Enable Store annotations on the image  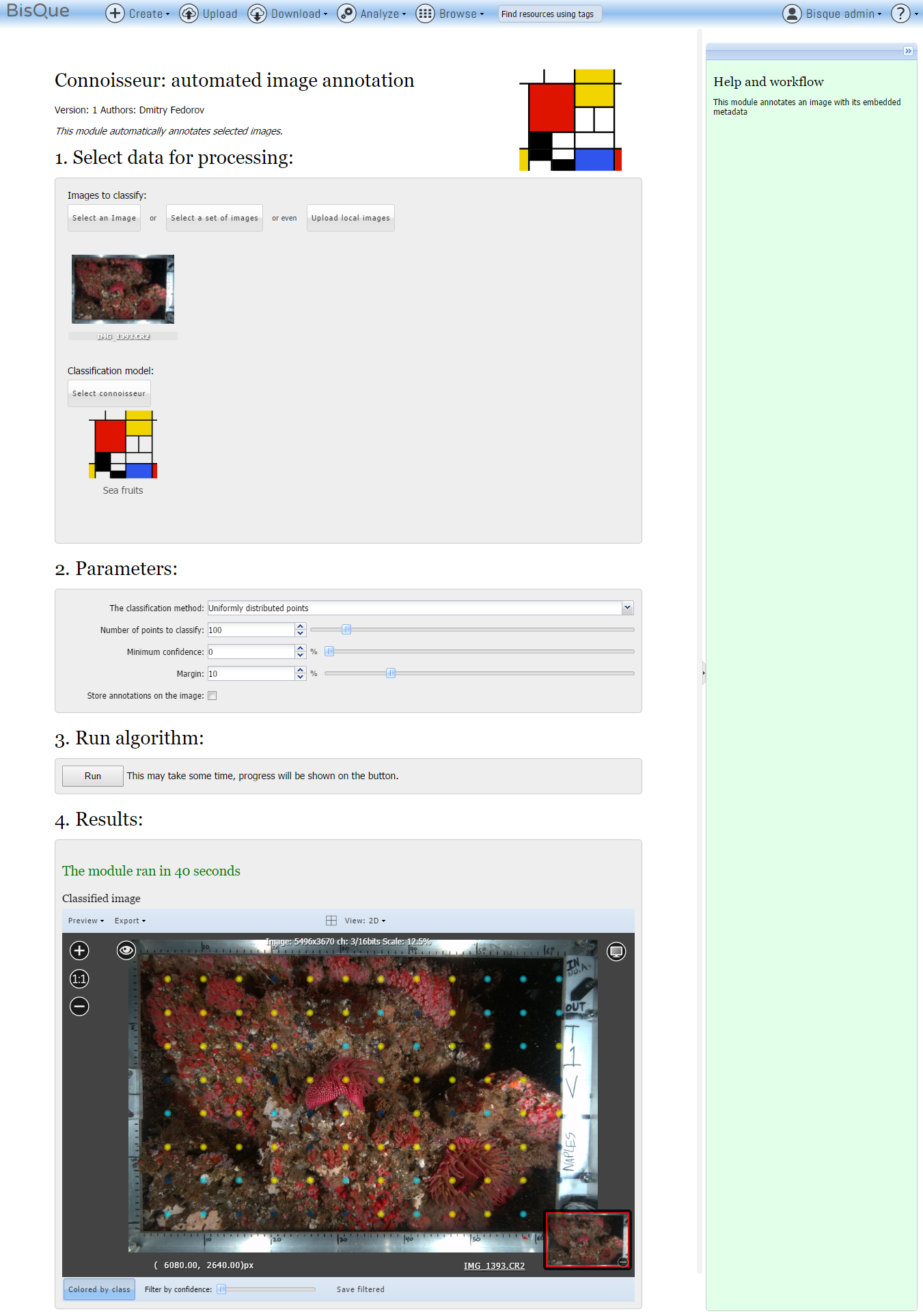click(212, 696)
